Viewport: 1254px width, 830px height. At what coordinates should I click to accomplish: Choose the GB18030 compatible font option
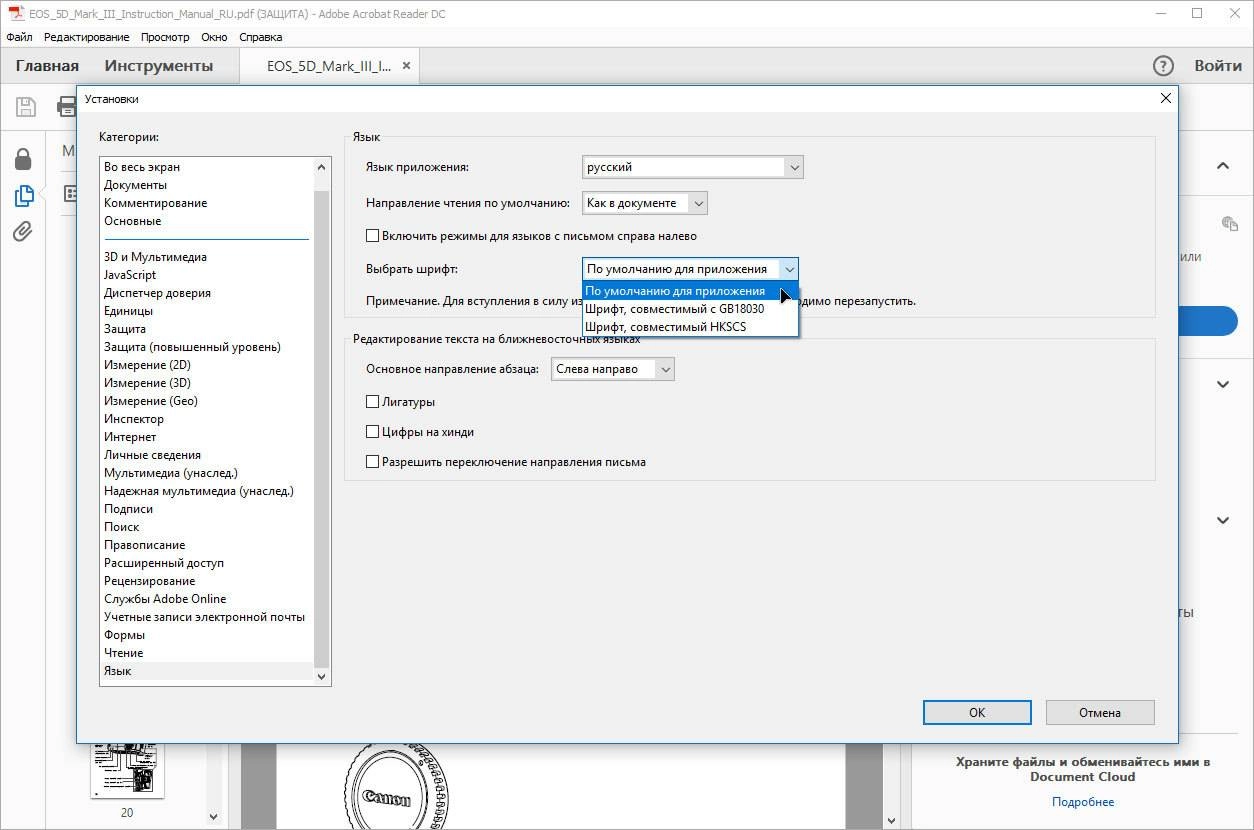[690, 309]
